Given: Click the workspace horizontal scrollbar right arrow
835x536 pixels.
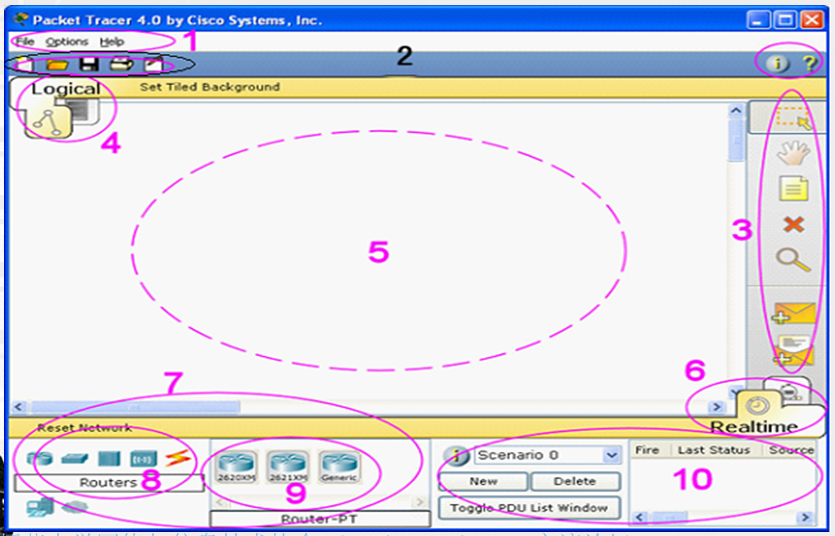Looking at the screenshot, I should tap(716, 407).
